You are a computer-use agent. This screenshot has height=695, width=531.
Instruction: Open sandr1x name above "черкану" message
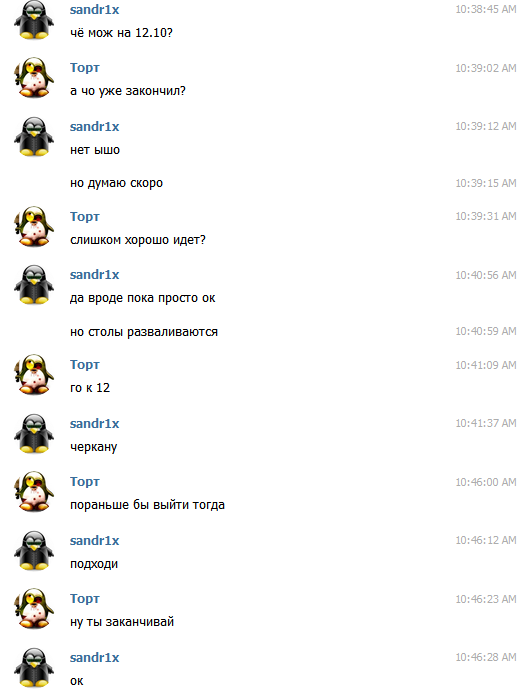point(94,424)
